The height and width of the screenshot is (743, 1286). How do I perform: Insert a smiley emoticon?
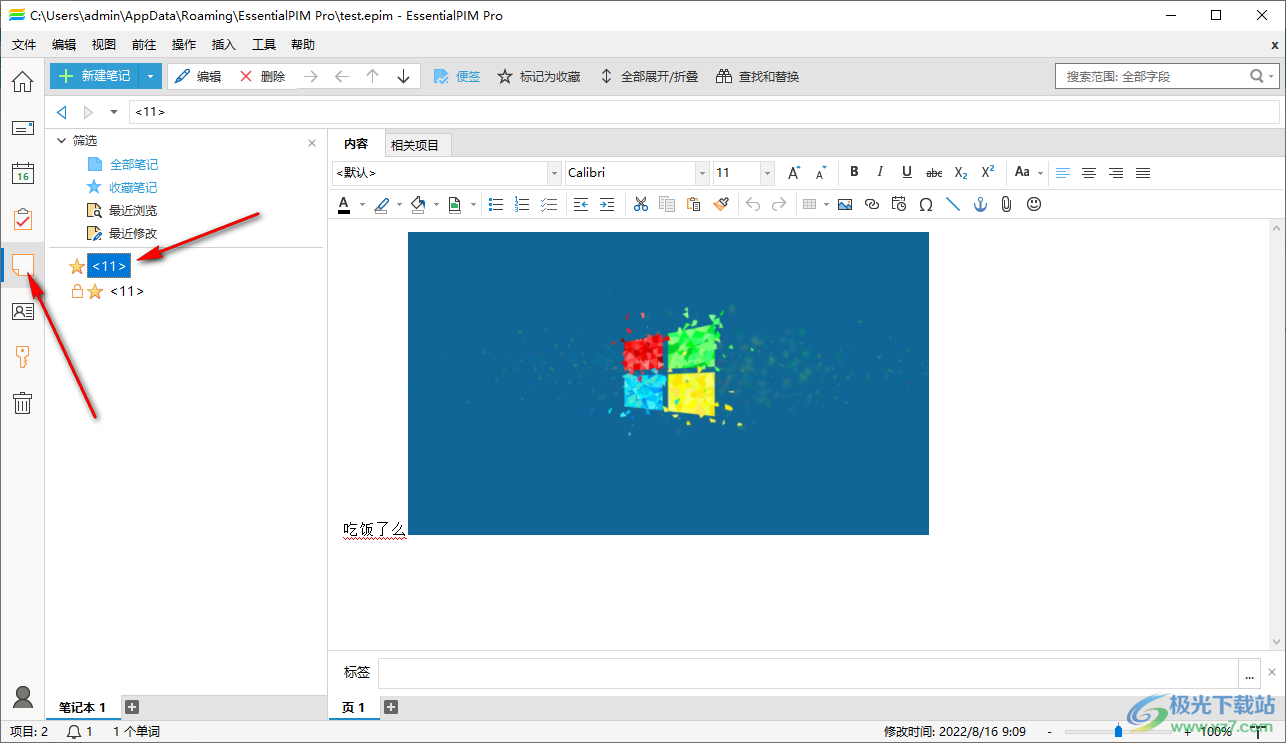click(1034, 204)
